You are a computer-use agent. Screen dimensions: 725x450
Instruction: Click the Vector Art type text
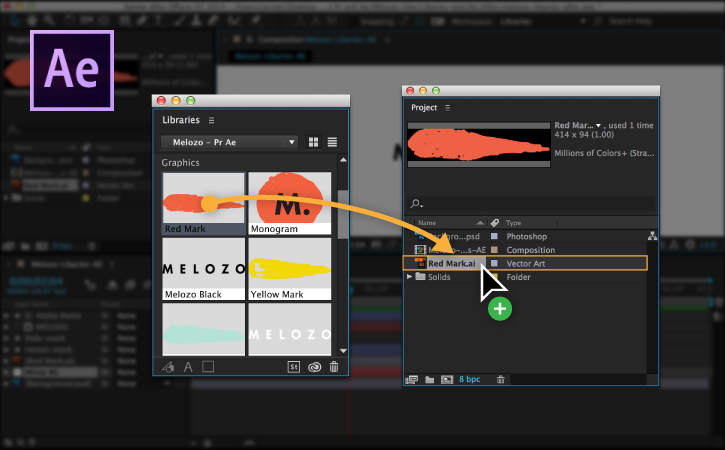click(x=526, y=264)
